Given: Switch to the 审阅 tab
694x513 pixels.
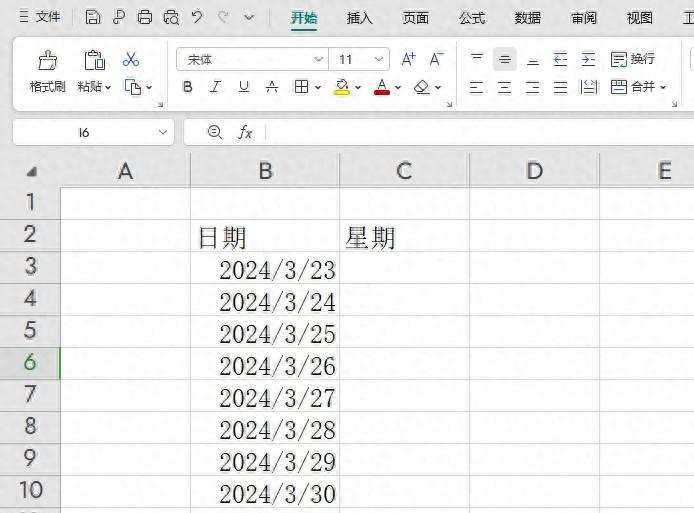Looking at the screenshot, I should [584, 18].
